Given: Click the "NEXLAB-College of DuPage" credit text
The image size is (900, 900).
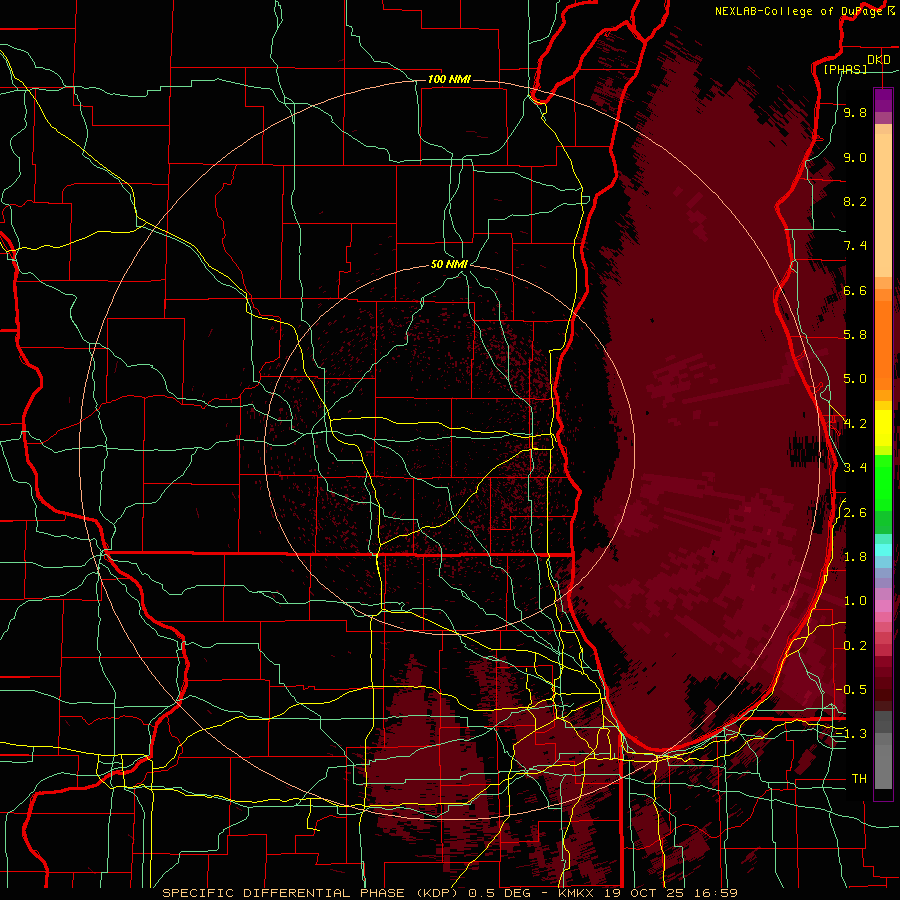Looking at the screenshot, I should pos(798,11).
